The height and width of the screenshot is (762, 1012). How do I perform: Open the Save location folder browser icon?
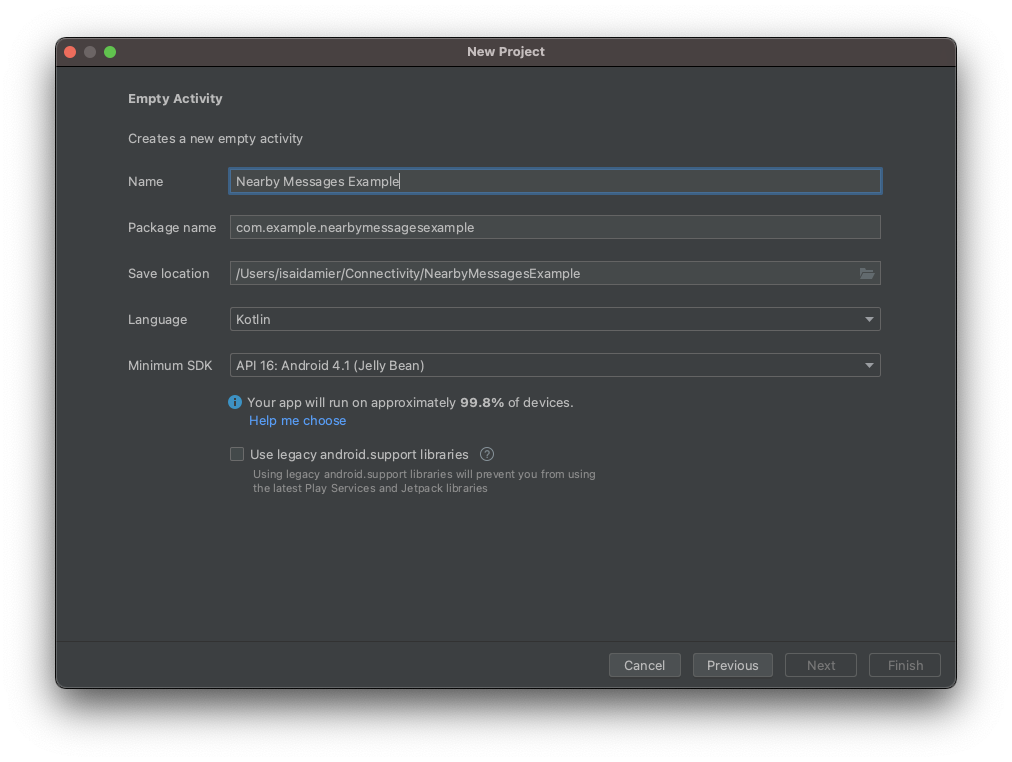pos(866,274)
